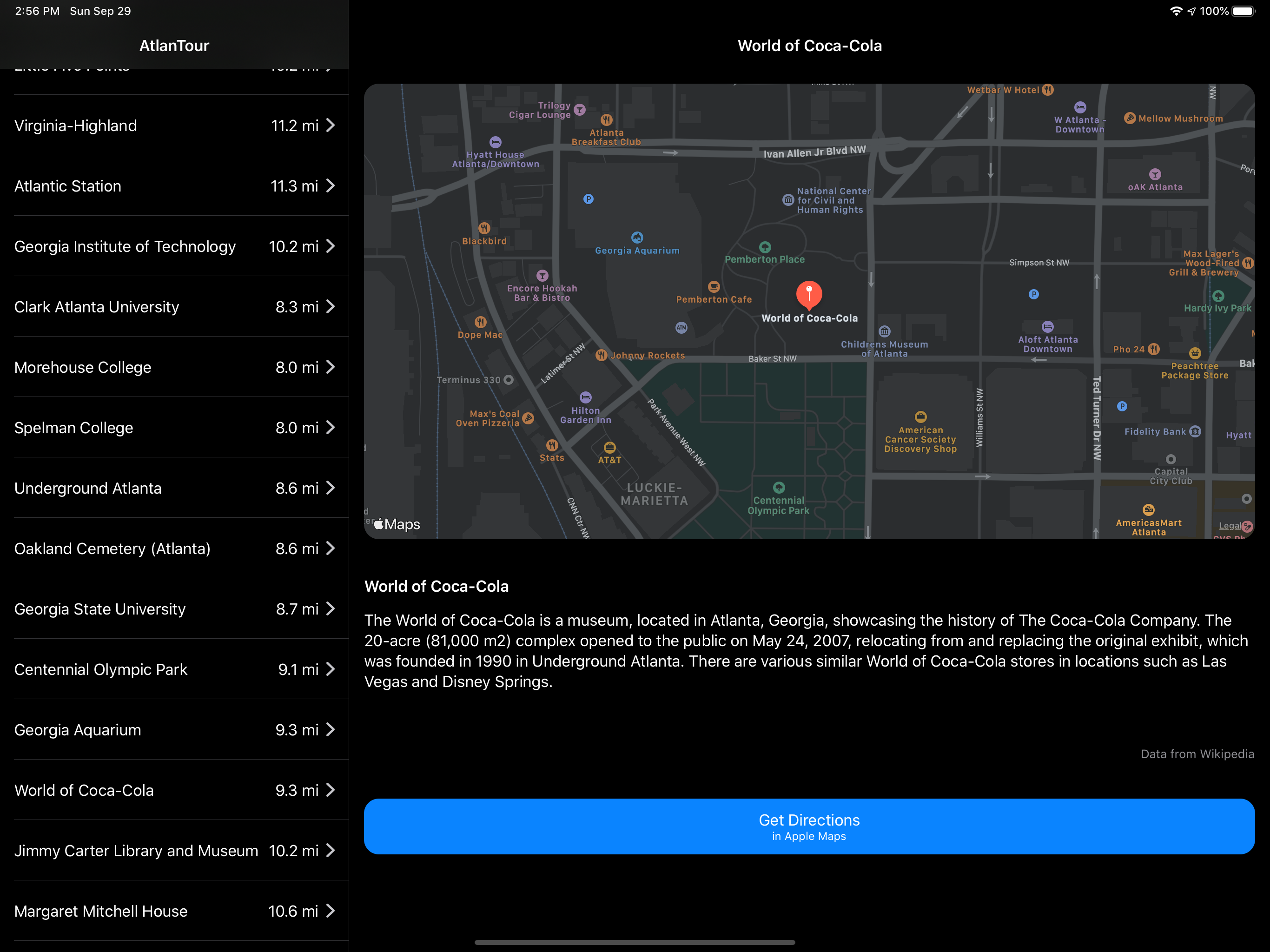Viewport: 1270px width, 952px height.
Task: Open Spelman College row chevron
Action: 330,427
